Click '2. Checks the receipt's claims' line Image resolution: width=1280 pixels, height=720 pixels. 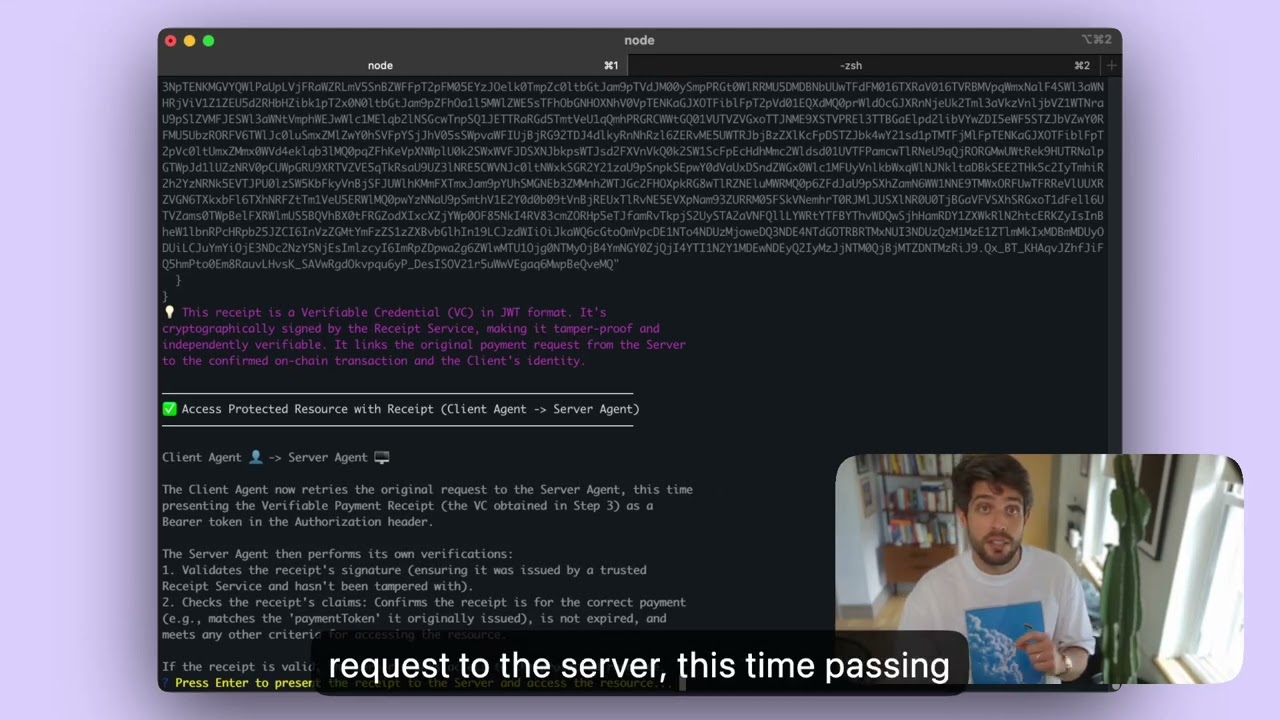tap(424, 602)
